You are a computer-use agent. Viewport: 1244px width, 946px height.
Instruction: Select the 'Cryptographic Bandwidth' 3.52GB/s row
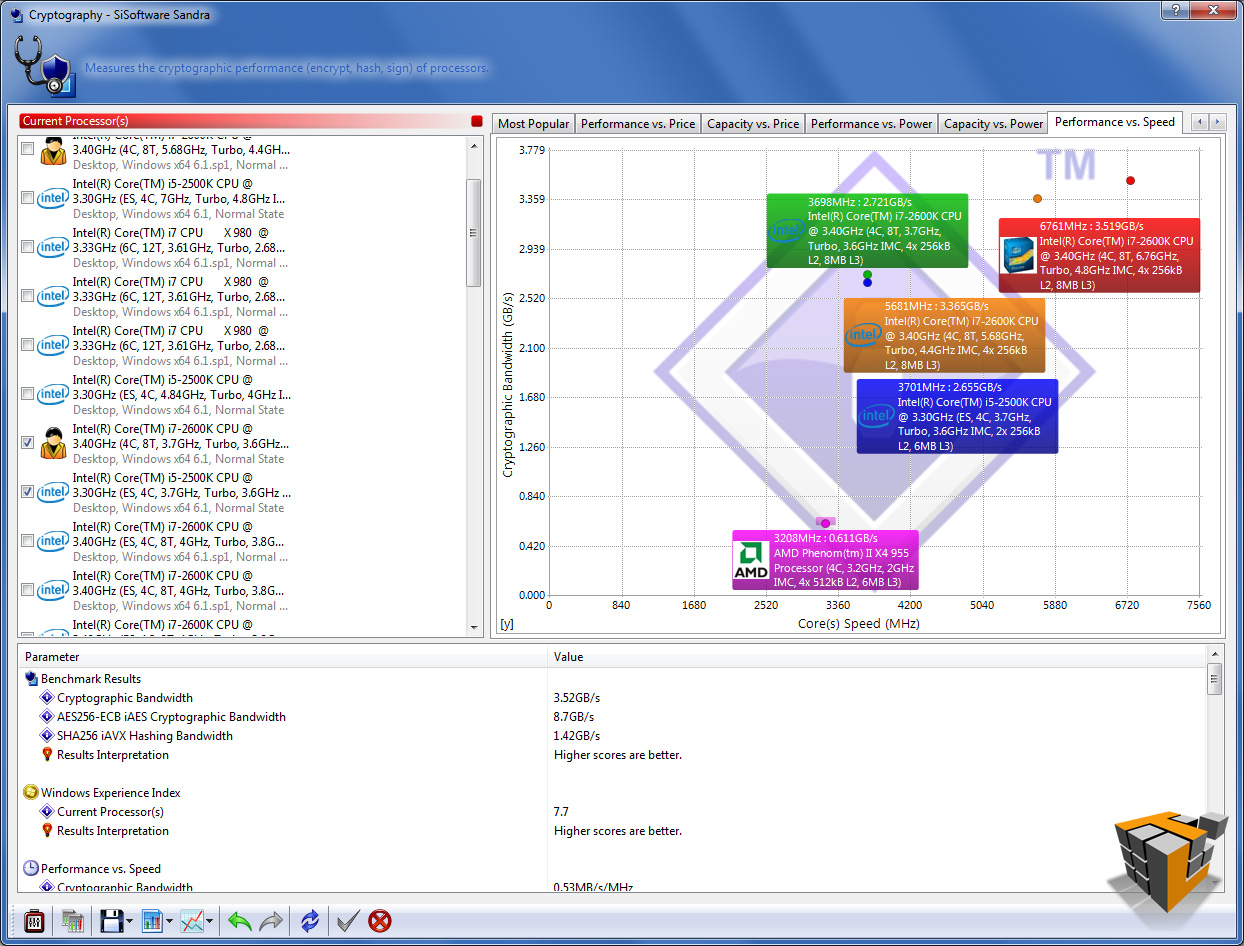point(612,698)
